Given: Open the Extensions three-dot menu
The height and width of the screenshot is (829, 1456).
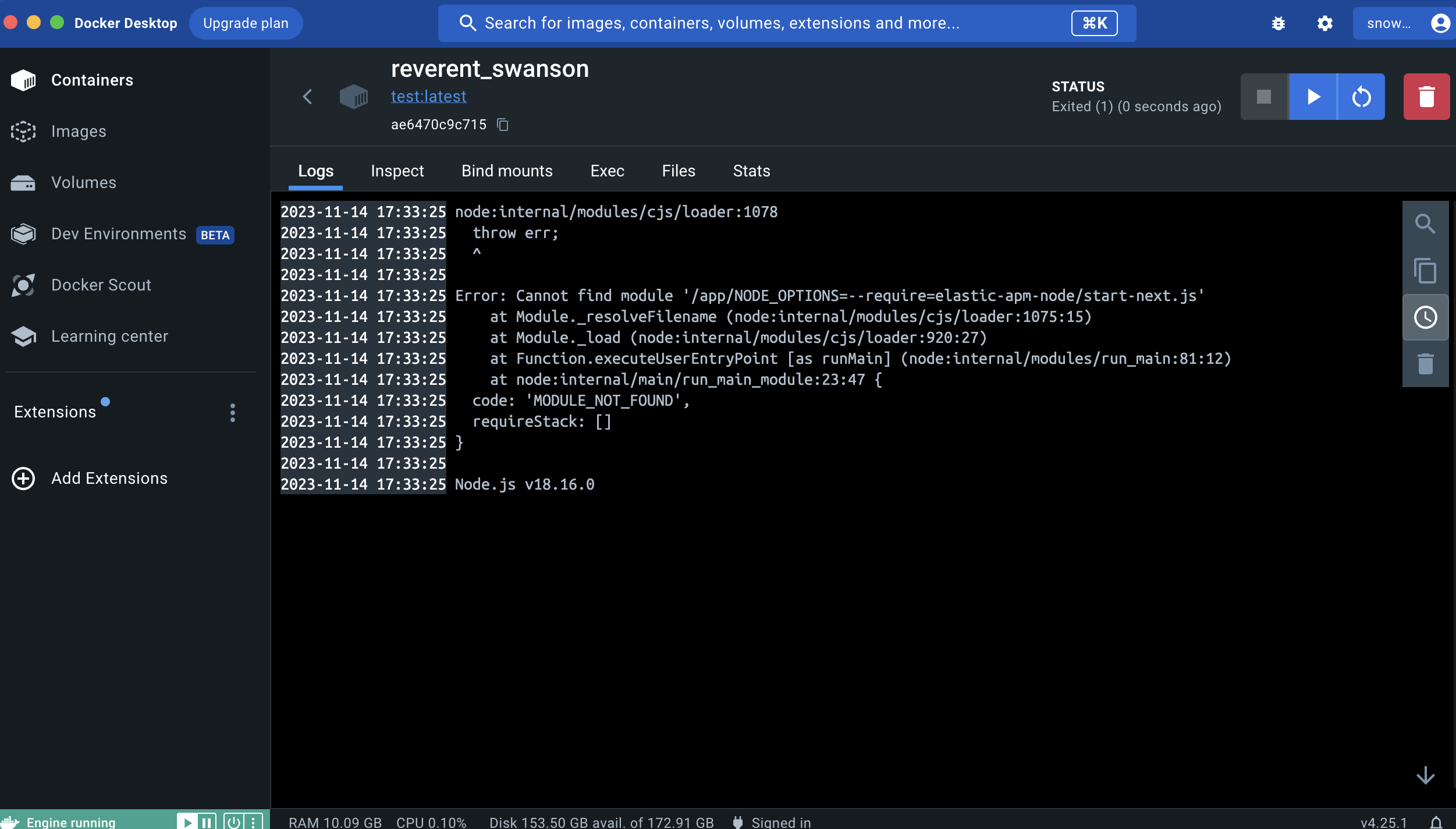Looking at the screenshot, I should coord(233,413).
